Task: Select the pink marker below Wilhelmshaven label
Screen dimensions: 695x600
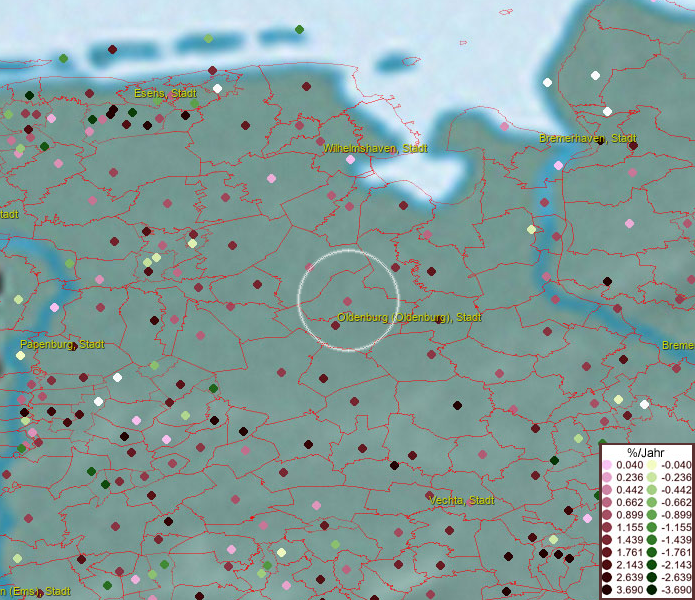Action: 350,160
